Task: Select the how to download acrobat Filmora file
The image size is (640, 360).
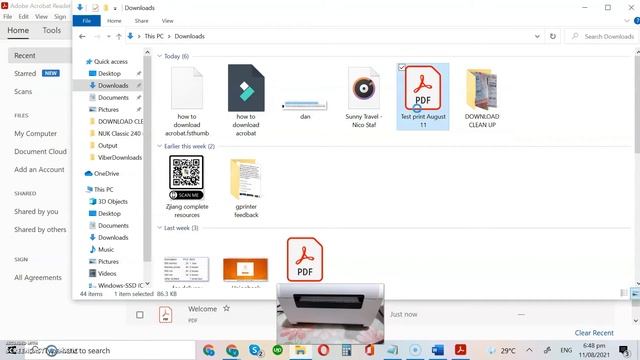Action: (x=246, y=100)
